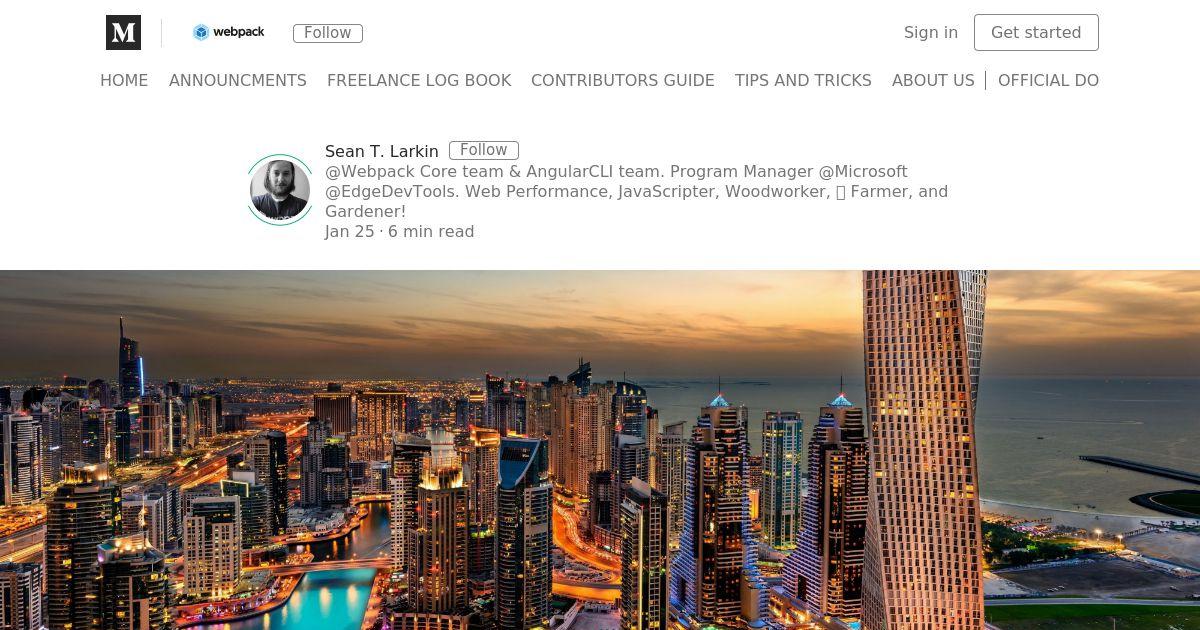Follow the webpack publication
Screen dimensions: 1200x630
click(328, 33)
